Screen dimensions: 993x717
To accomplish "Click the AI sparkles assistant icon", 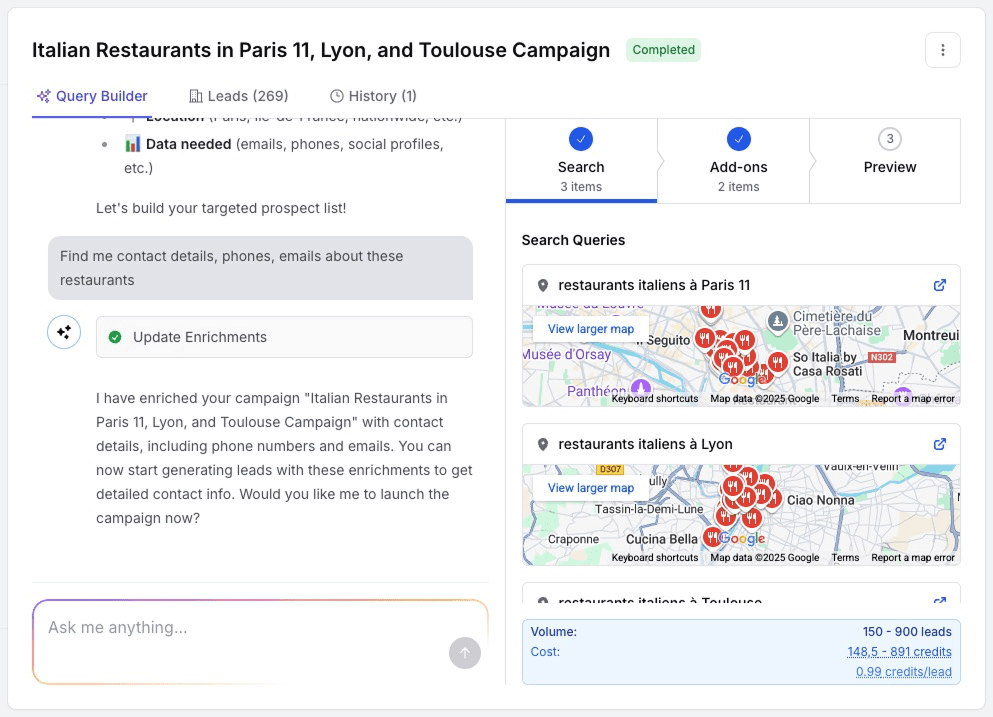I will point(63,331).
